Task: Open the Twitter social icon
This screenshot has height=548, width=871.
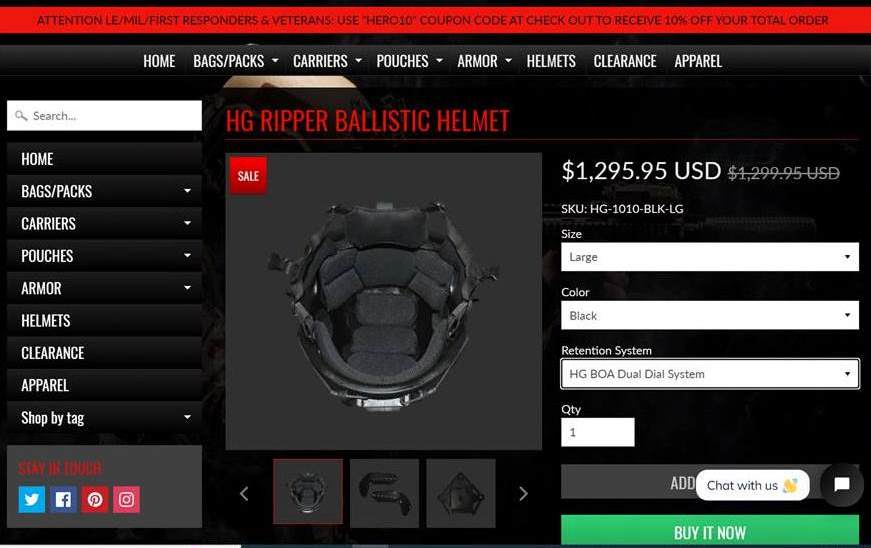Action: [32, 499]
